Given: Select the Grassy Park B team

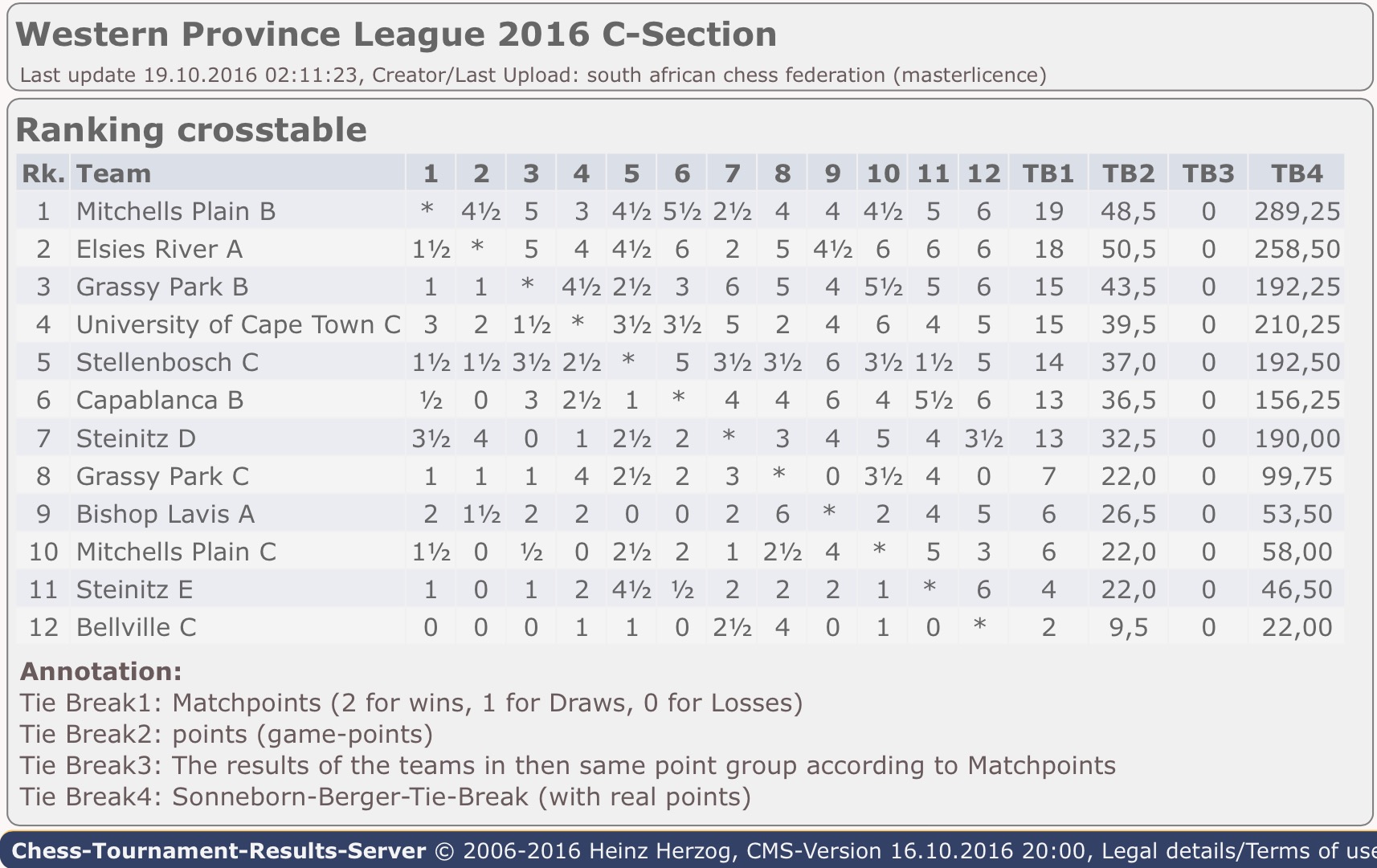Looking at the screenshot, I should (x=162, y=287).
